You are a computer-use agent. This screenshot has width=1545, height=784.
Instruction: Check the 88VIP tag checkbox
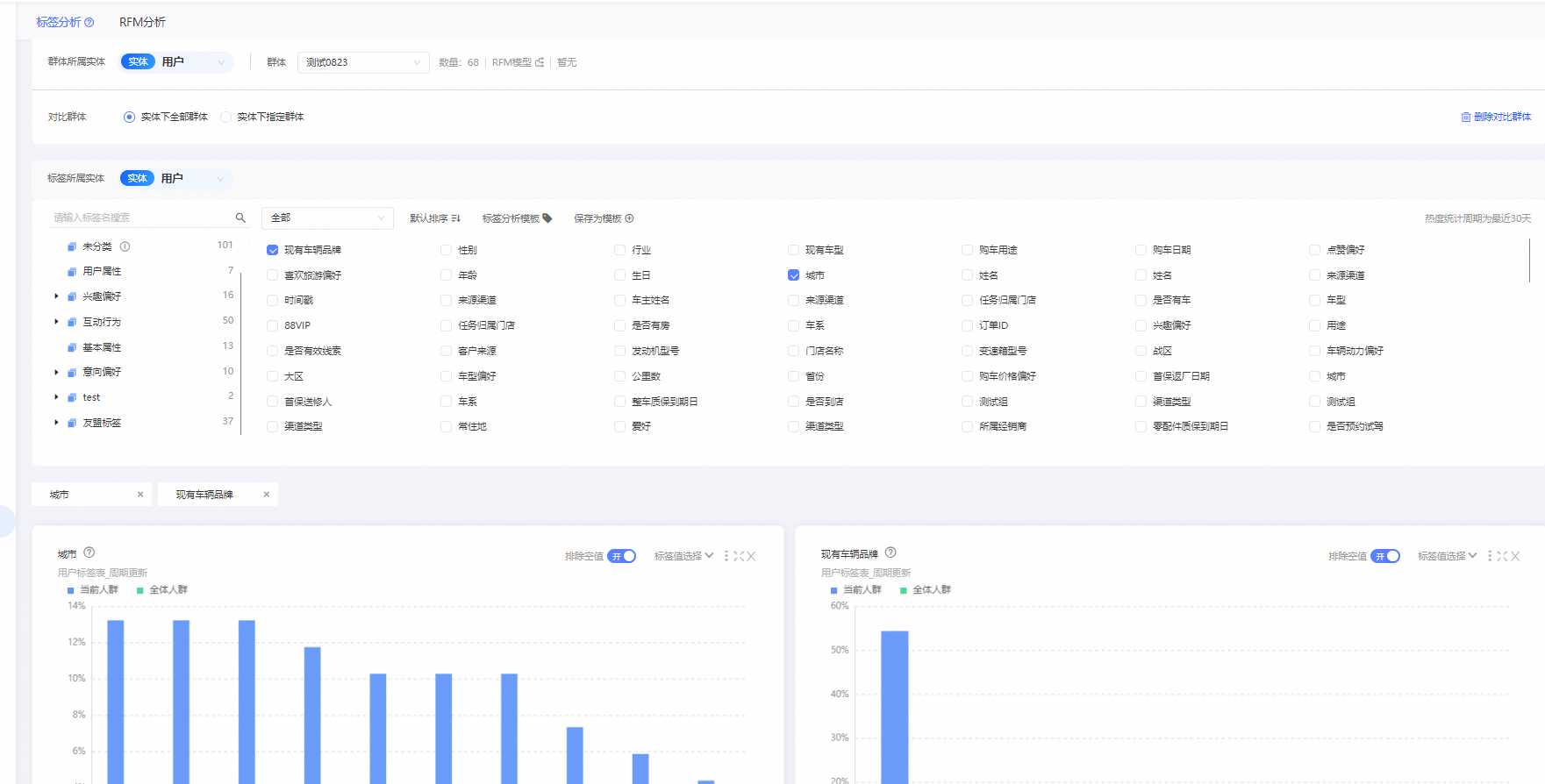(x=273, y=325)
